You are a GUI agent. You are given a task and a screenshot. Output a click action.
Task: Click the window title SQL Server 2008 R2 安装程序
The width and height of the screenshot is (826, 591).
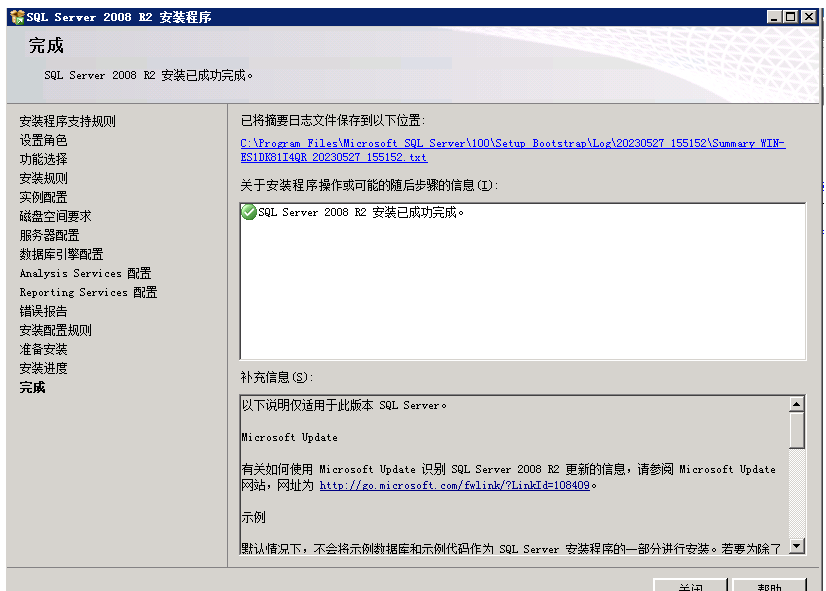(x=119, y=17)
